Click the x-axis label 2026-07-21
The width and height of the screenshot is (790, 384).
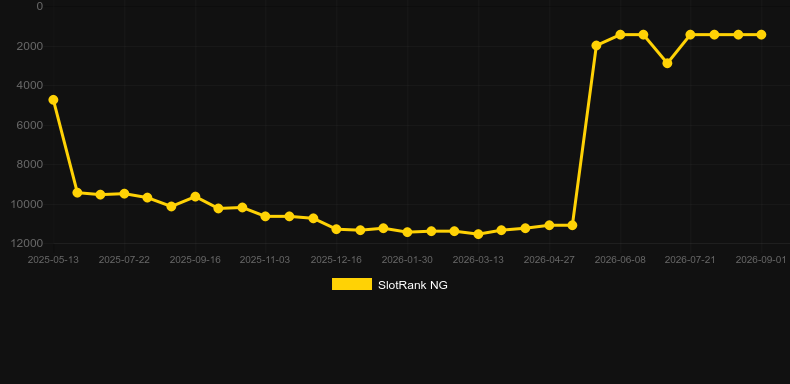[690, 260]
